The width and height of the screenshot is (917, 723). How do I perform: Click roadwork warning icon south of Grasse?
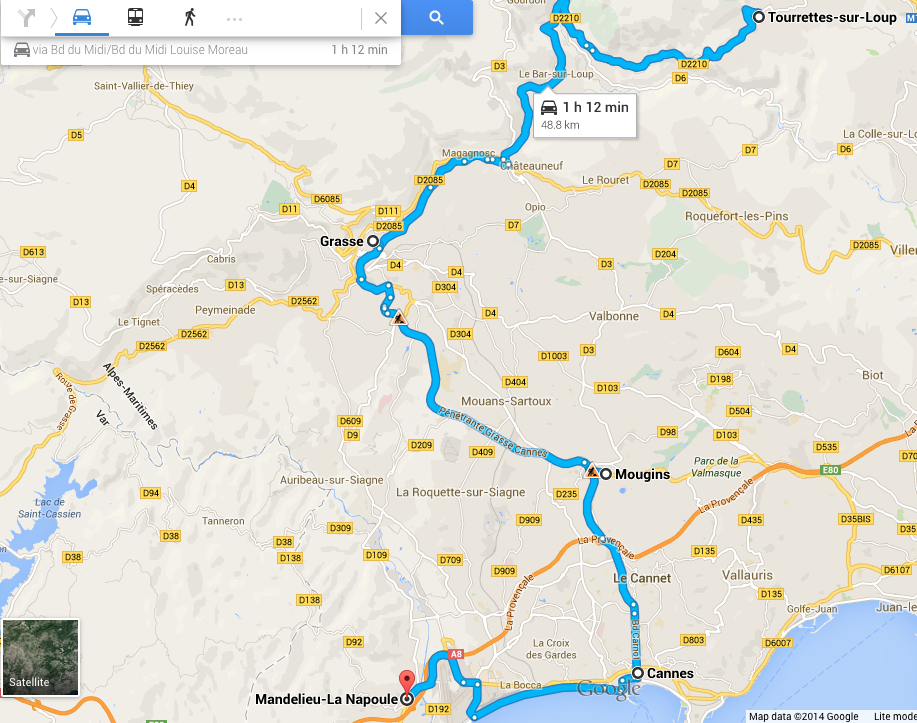[399, 318]
